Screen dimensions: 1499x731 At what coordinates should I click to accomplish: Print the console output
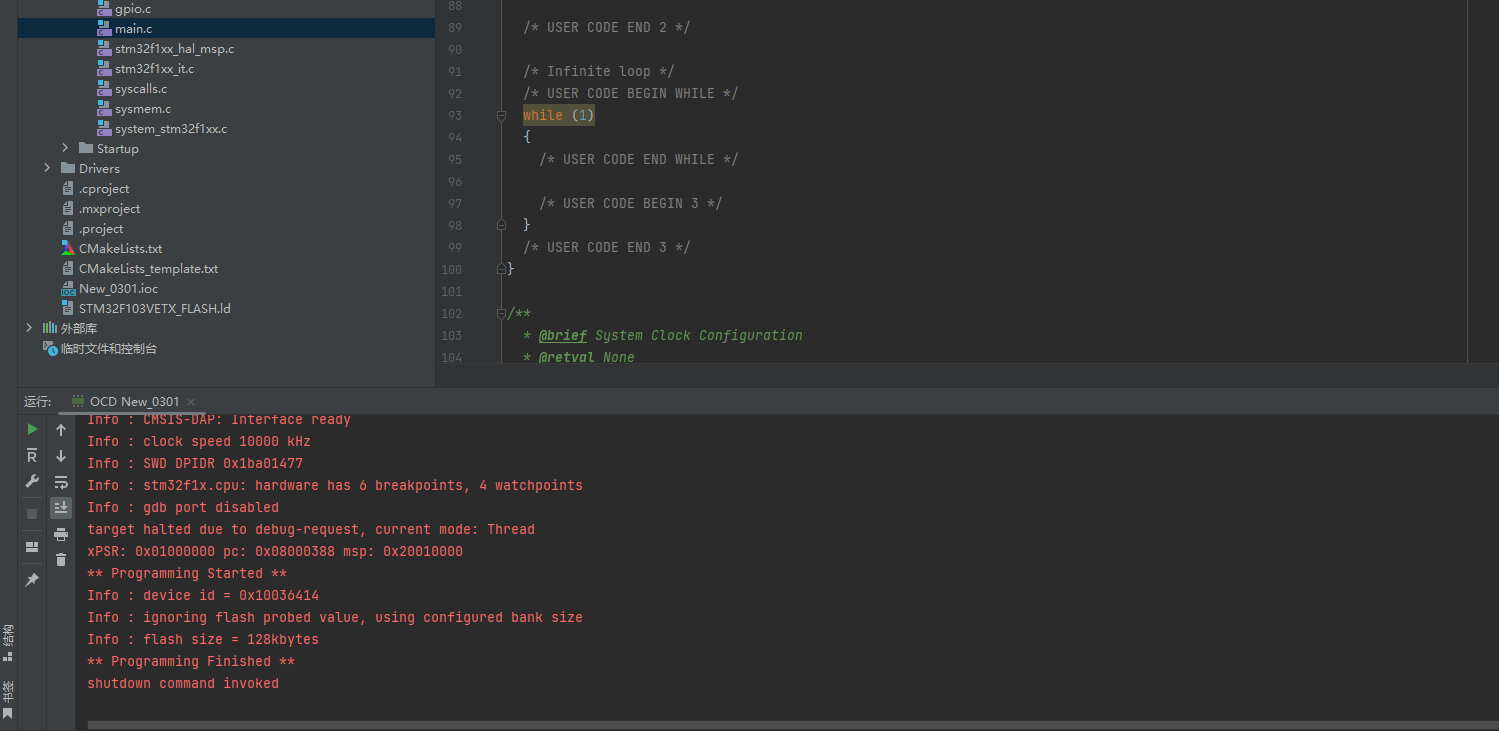pos(61,533)
